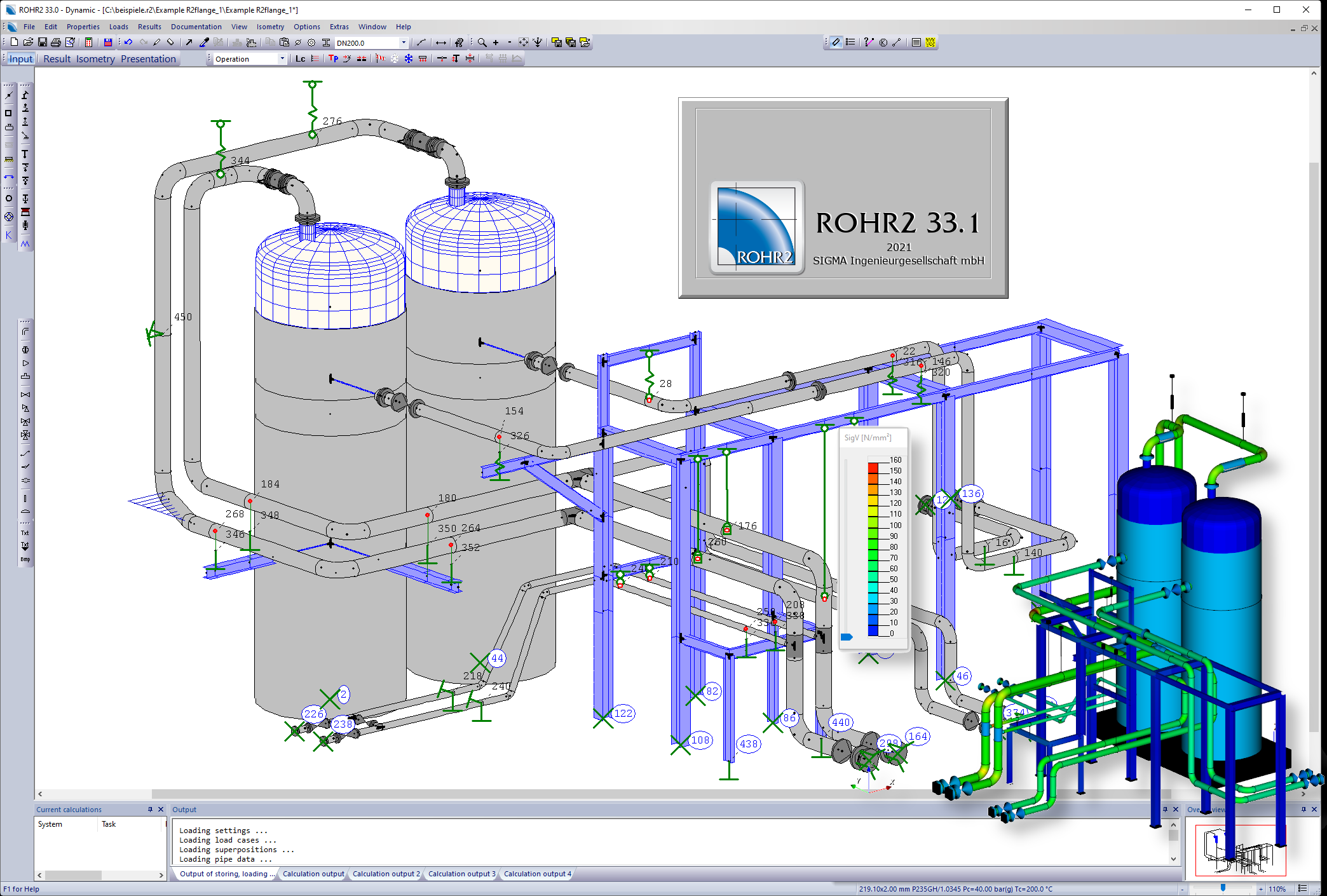
Task: Click the minus zoom-out icon
Action: coord(509,43)
